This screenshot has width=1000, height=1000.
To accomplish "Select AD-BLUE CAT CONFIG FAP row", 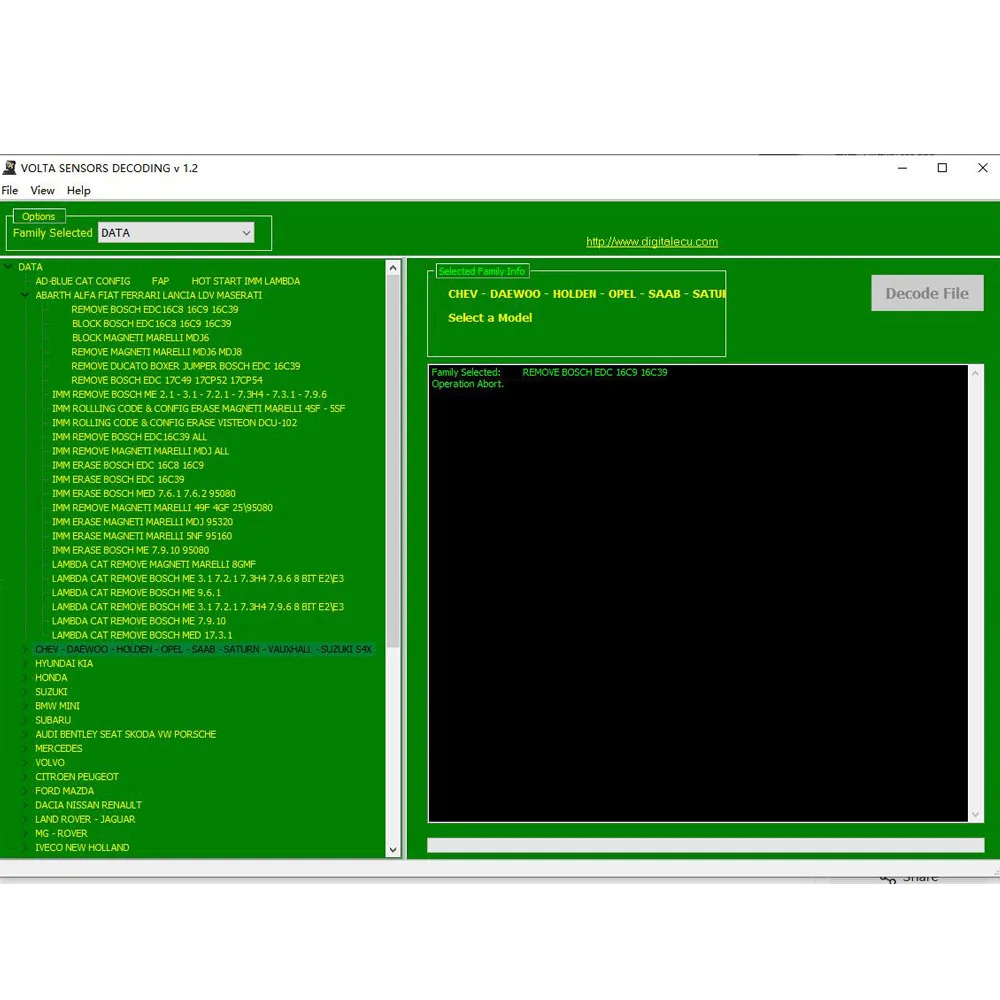I will coord(167,281).
